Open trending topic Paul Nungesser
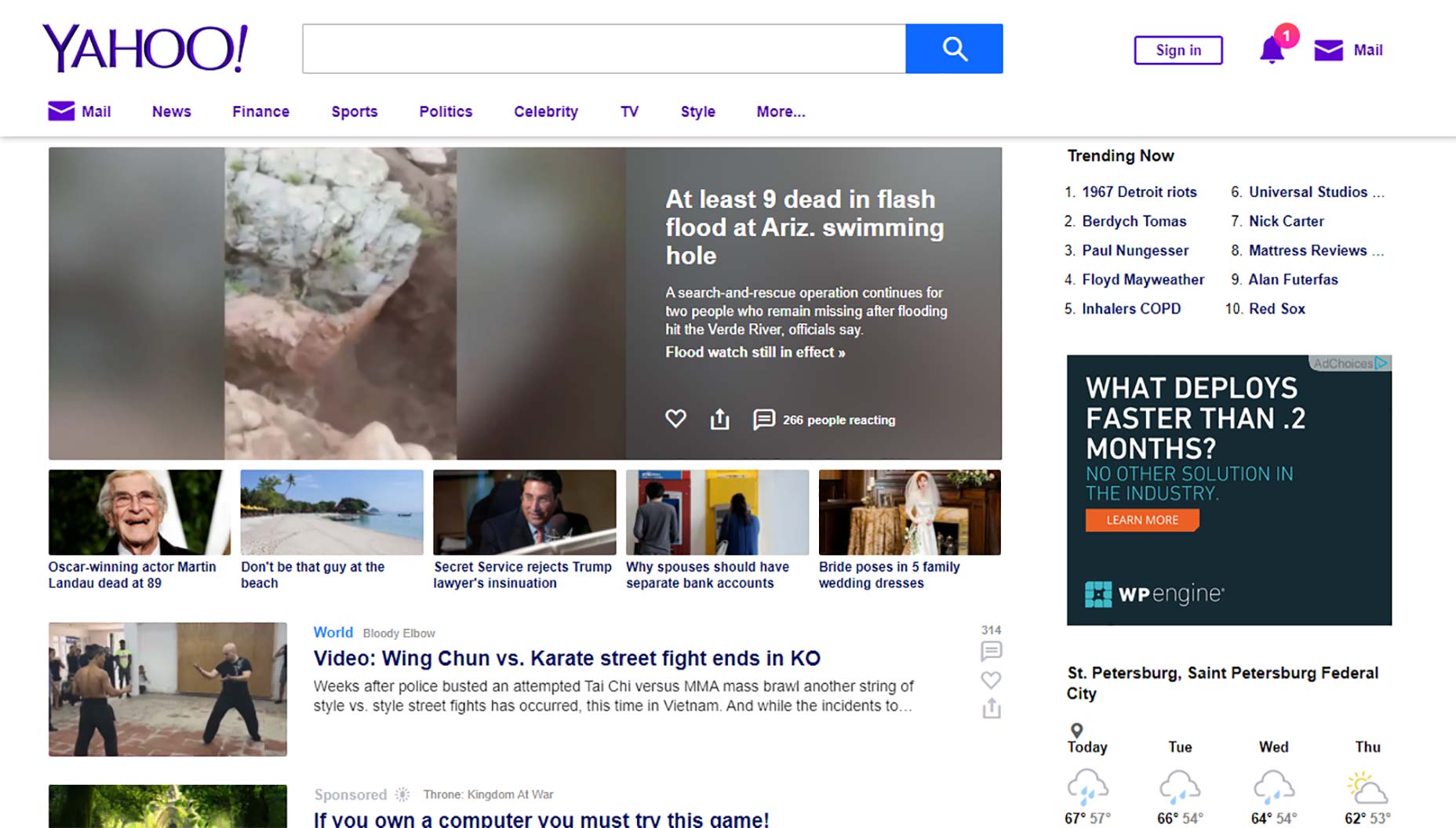This screenshot has width=1456, height=828. click(1135, 250)
